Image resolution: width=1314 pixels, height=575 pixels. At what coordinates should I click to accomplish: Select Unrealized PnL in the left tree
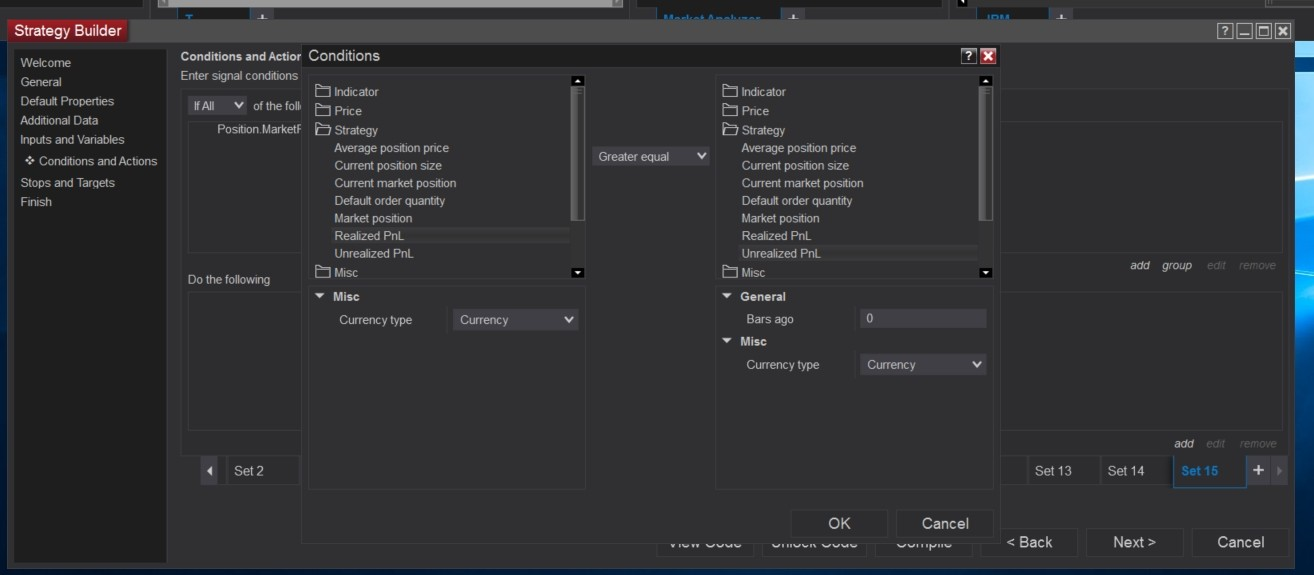point(374,254)
